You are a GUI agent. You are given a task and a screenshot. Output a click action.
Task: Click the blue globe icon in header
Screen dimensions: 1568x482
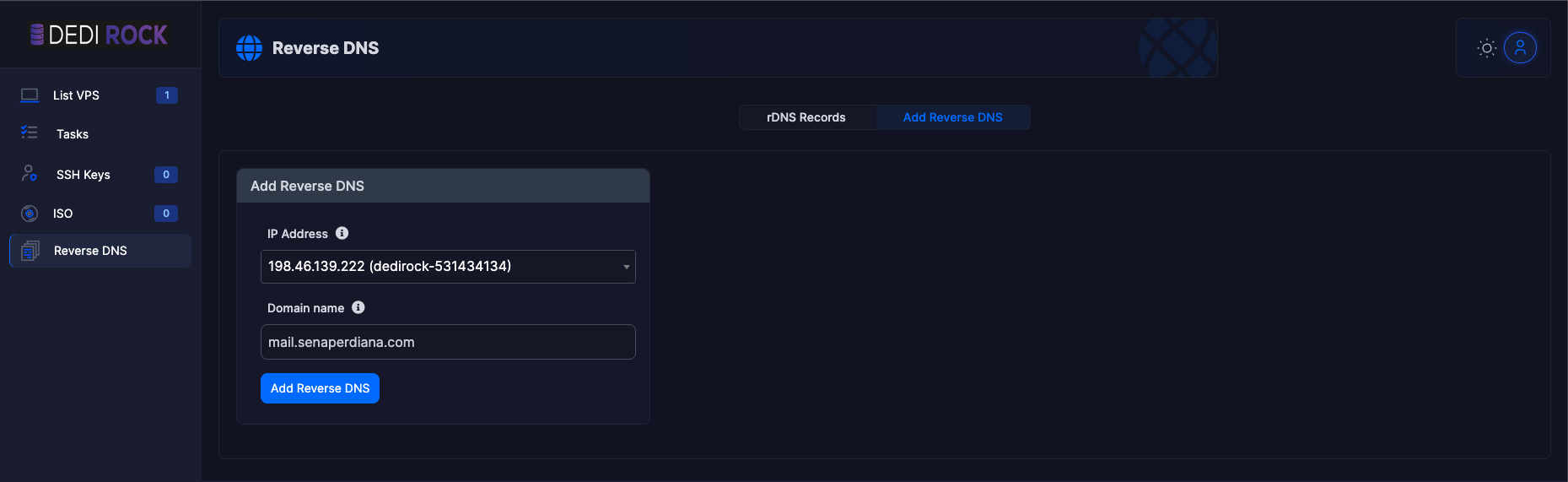pos(249,48)
